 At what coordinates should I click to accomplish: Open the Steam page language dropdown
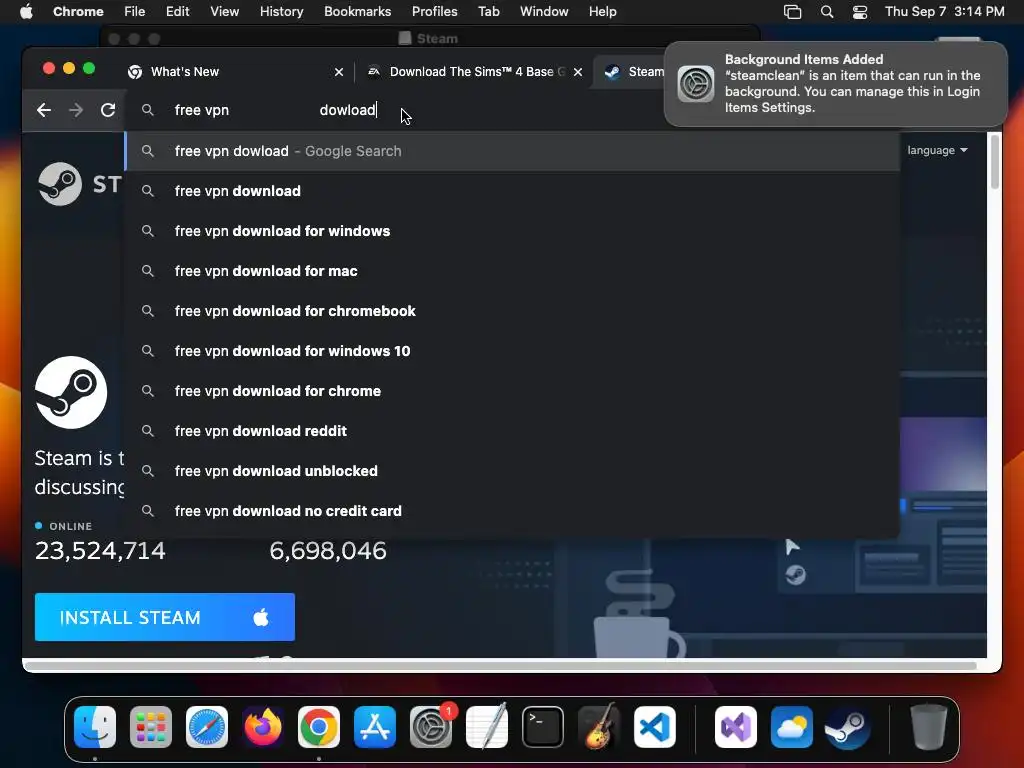[x=937, y=150]
